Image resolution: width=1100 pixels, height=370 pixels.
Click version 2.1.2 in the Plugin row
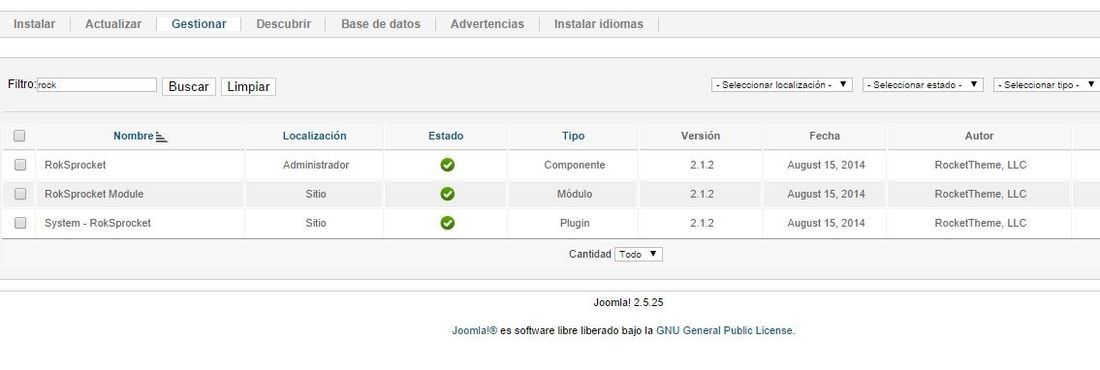(701, 223)
